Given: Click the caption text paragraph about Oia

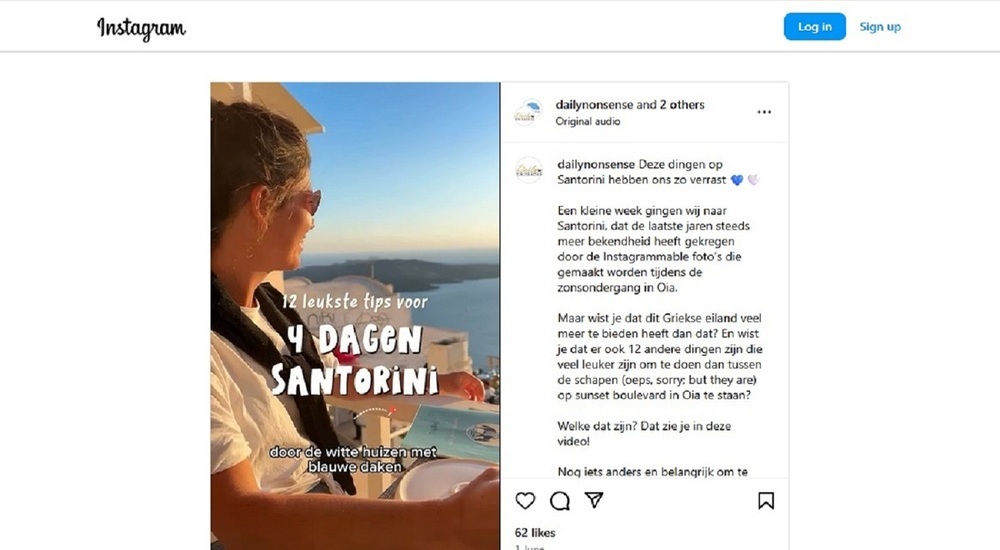Looking at the screenshot, I should coord(654,249).
